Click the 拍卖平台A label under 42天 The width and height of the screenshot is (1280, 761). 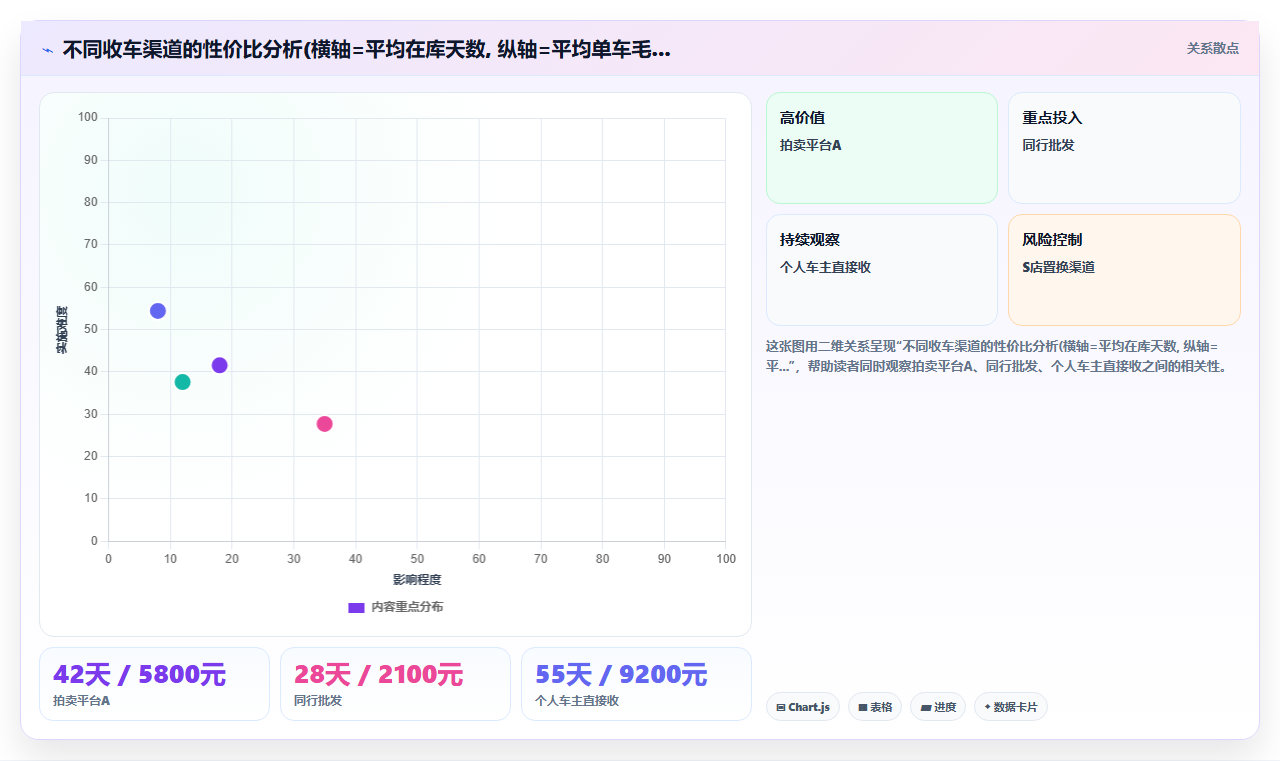click(82, 701)
